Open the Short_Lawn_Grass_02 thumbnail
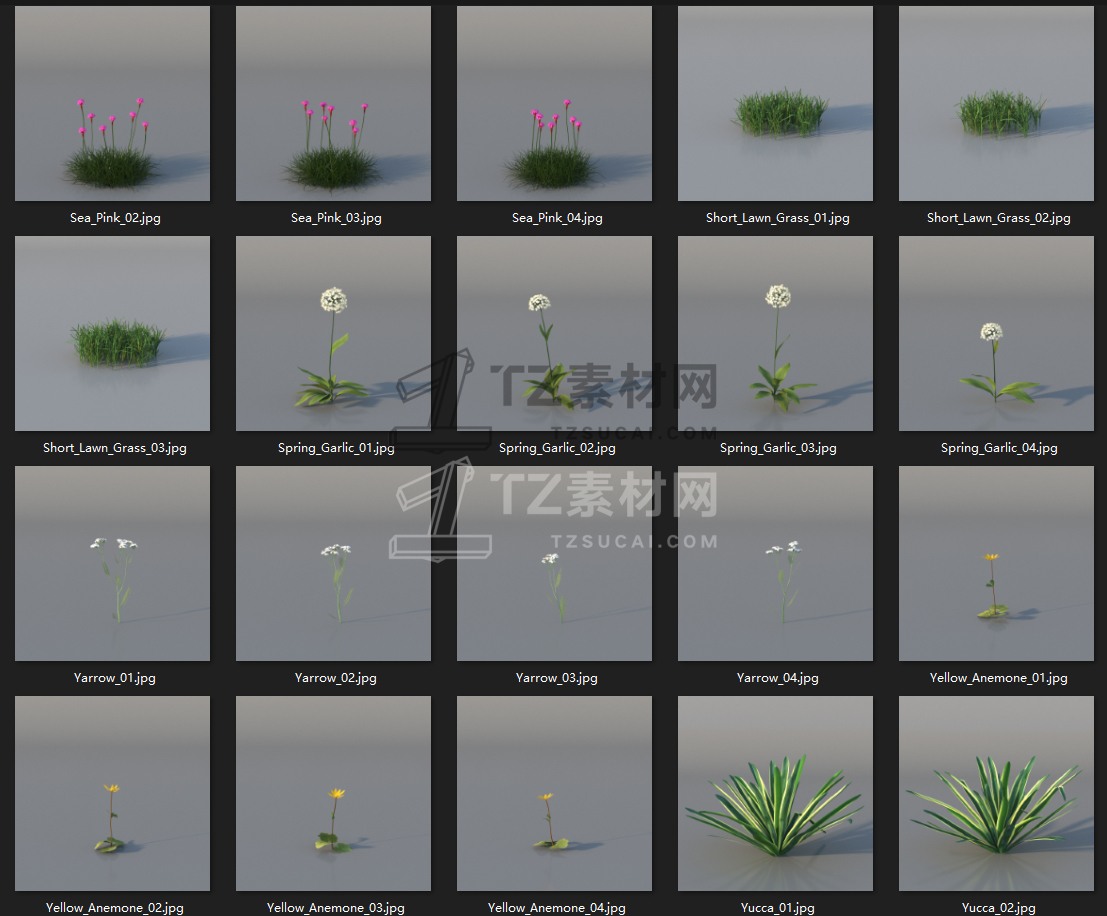Image resolution: width=1107 pixels, height=916 pixels. tap(996, 103)
